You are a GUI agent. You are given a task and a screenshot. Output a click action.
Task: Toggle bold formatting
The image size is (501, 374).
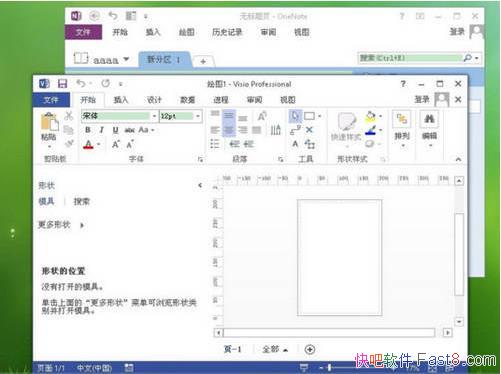click(x=88, y=130)
